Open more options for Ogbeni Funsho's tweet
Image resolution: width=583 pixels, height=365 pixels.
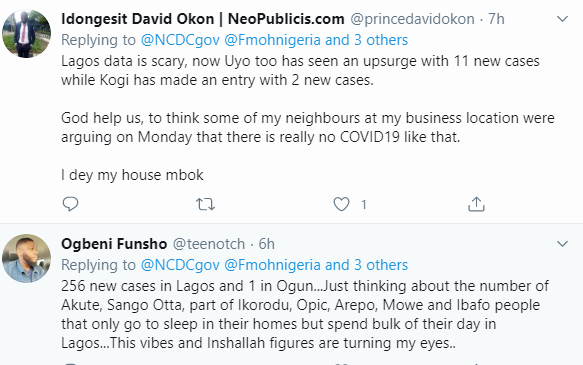pyautogui.click(x=562, y=244)
